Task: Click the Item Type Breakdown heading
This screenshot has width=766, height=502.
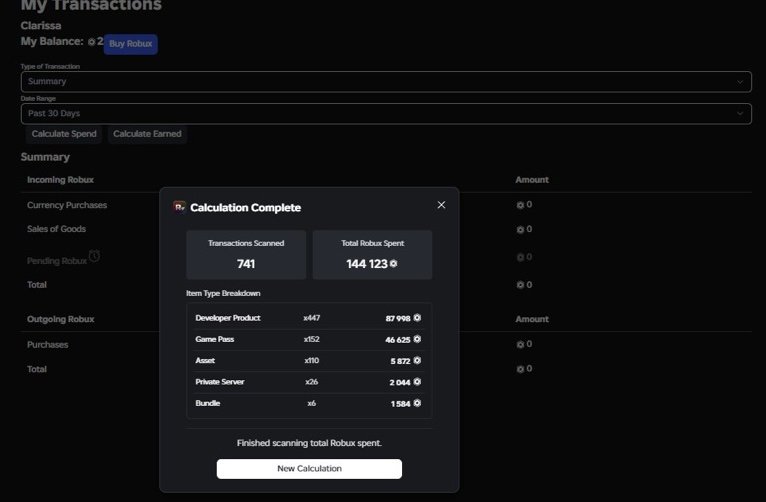Action: (223, 293)
